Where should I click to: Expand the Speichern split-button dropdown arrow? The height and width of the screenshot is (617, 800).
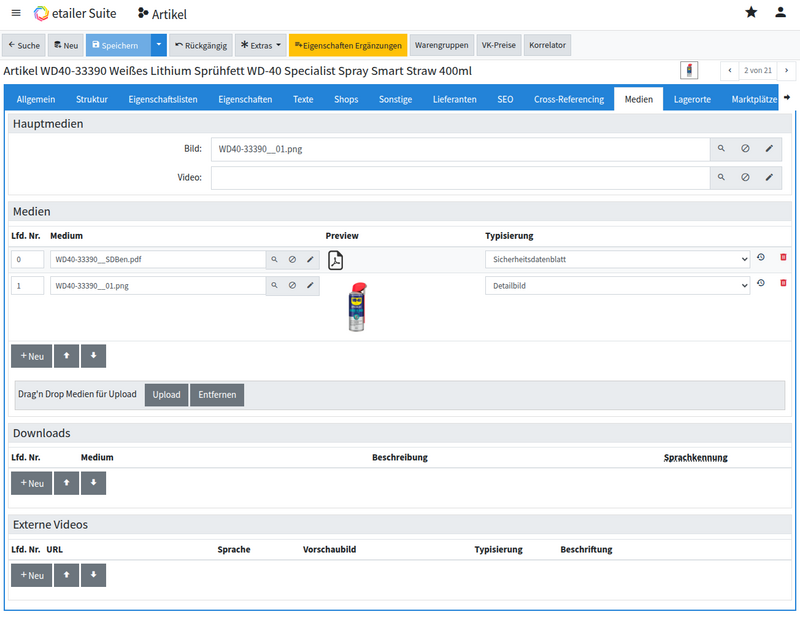[158, 45]
